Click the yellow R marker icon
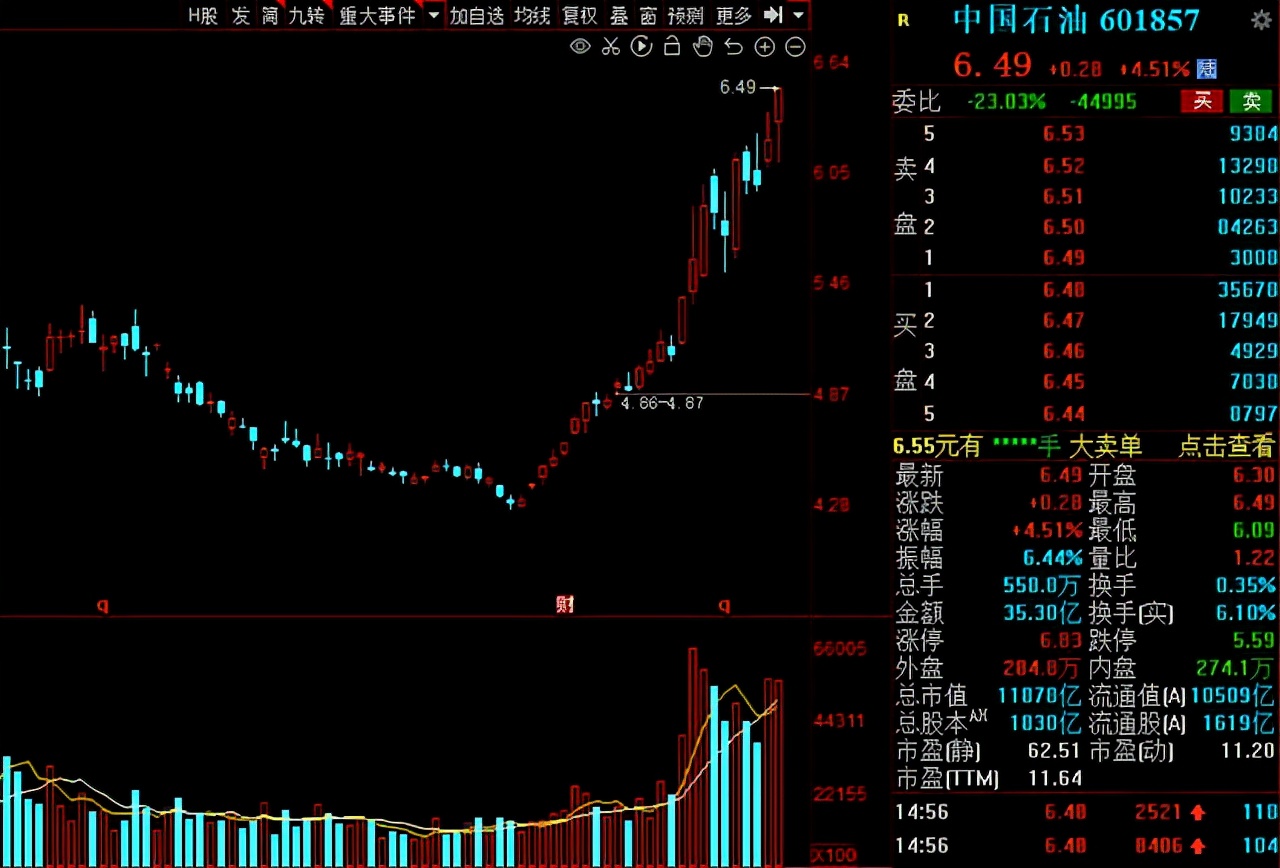Viewport: 1280px width, 868px height. (x=904, y=21)
